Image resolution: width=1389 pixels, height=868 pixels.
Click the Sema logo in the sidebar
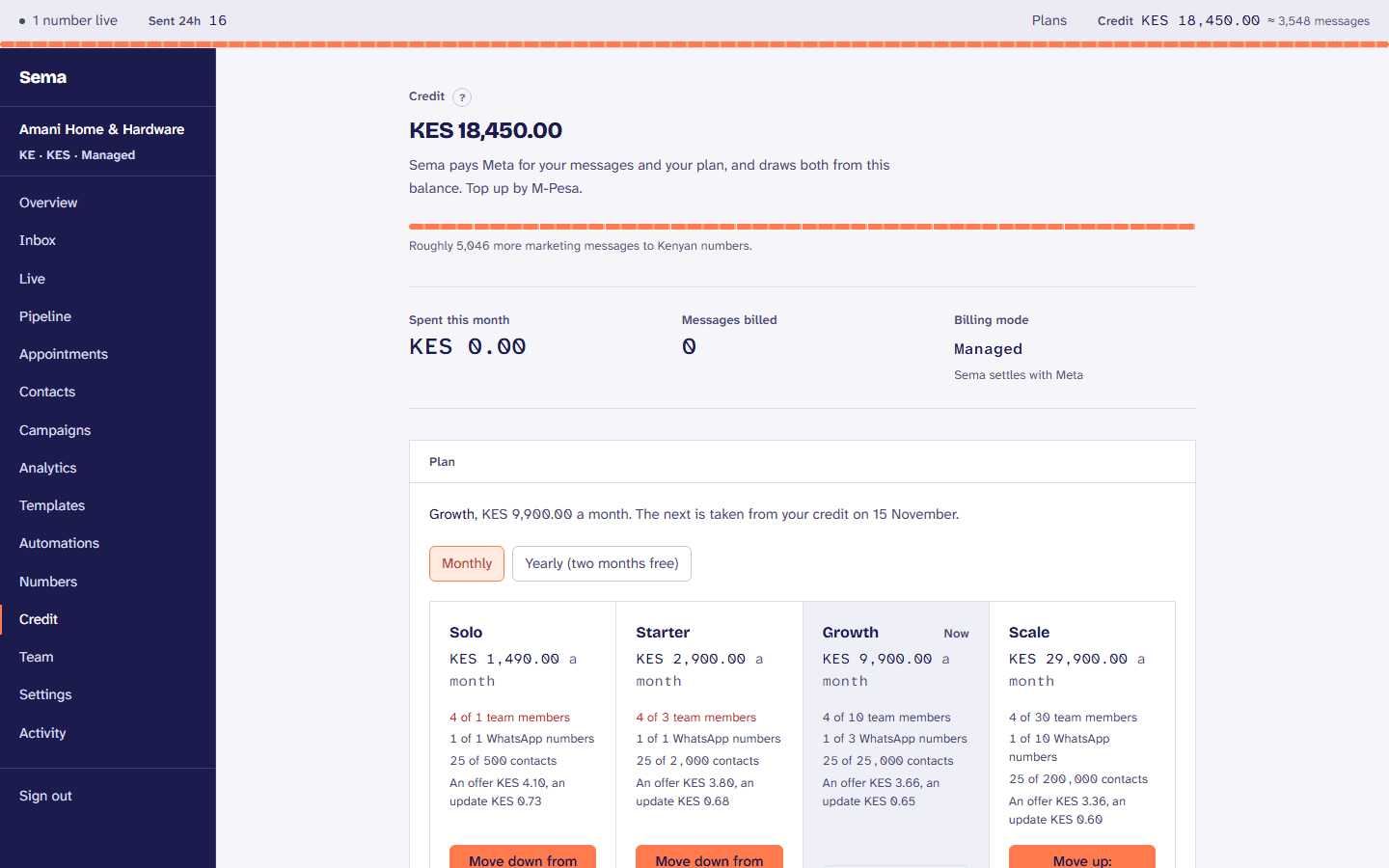coord(43,77)
